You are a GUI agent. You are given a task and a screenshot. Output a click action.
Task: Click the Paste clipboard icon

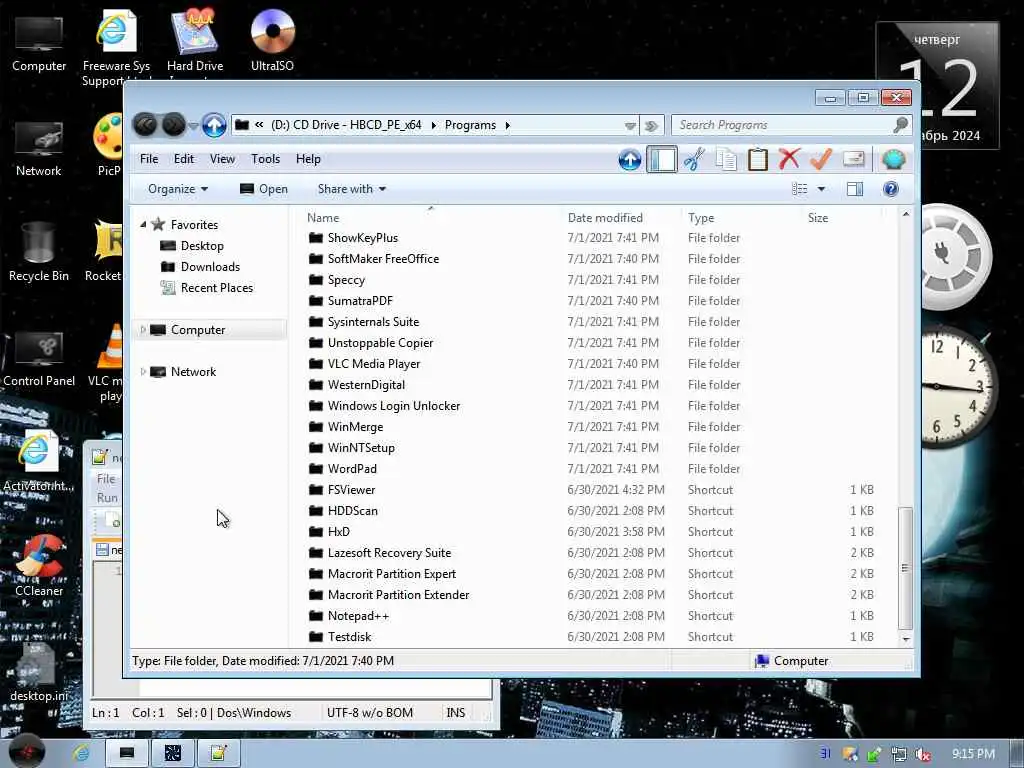(758, 159)
